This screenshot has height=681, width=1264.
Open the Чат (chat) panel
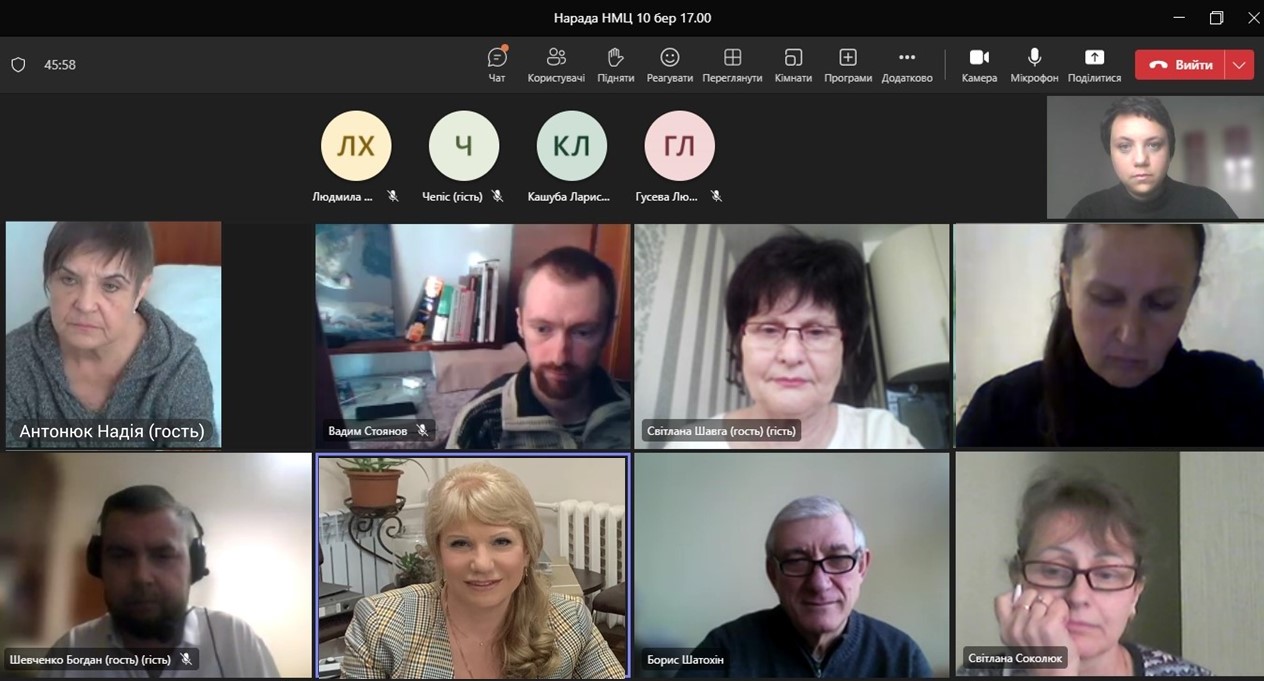[497, 64]
